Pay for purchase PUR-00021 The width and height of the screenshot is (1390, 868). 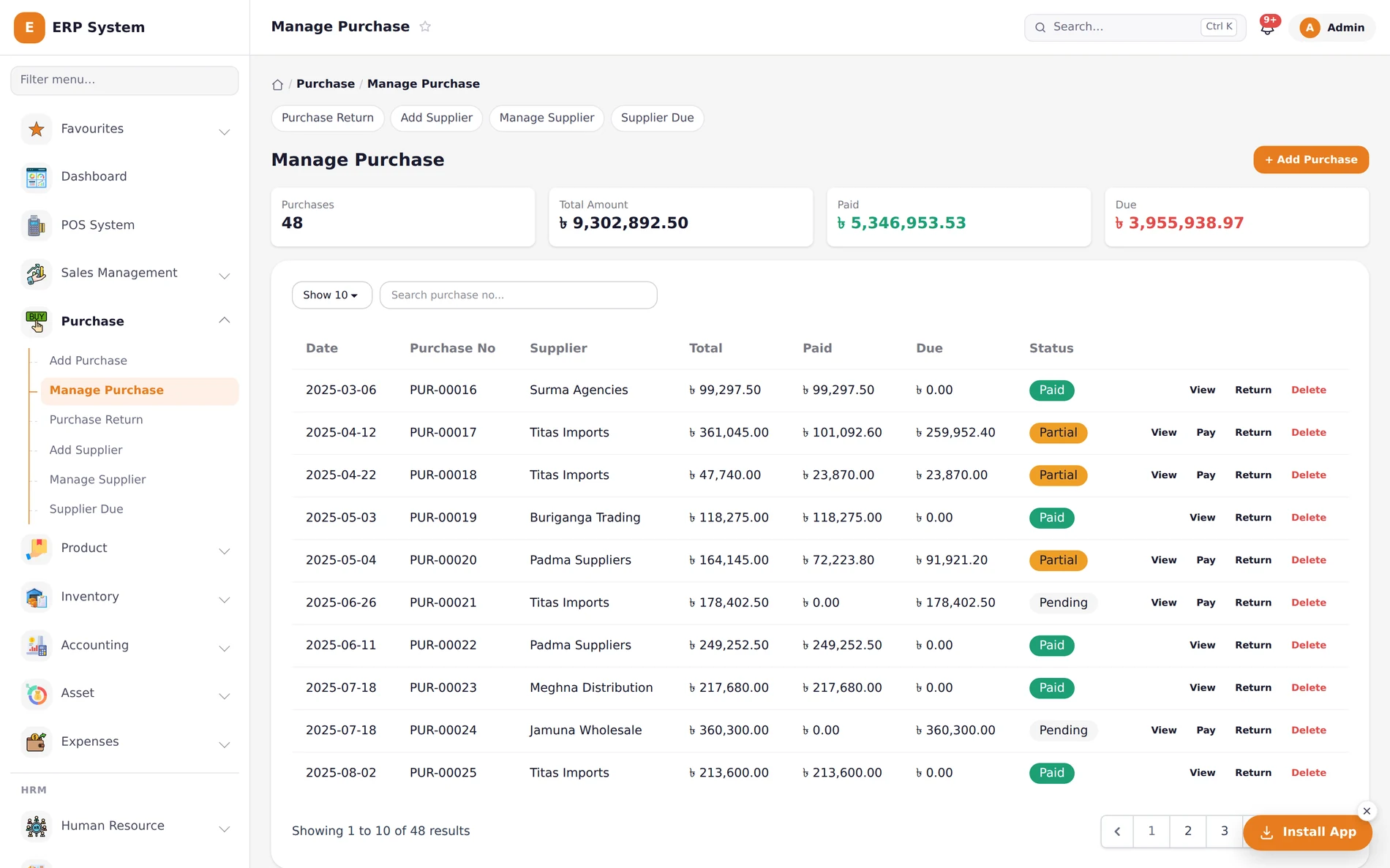(x=1206, y=603)
